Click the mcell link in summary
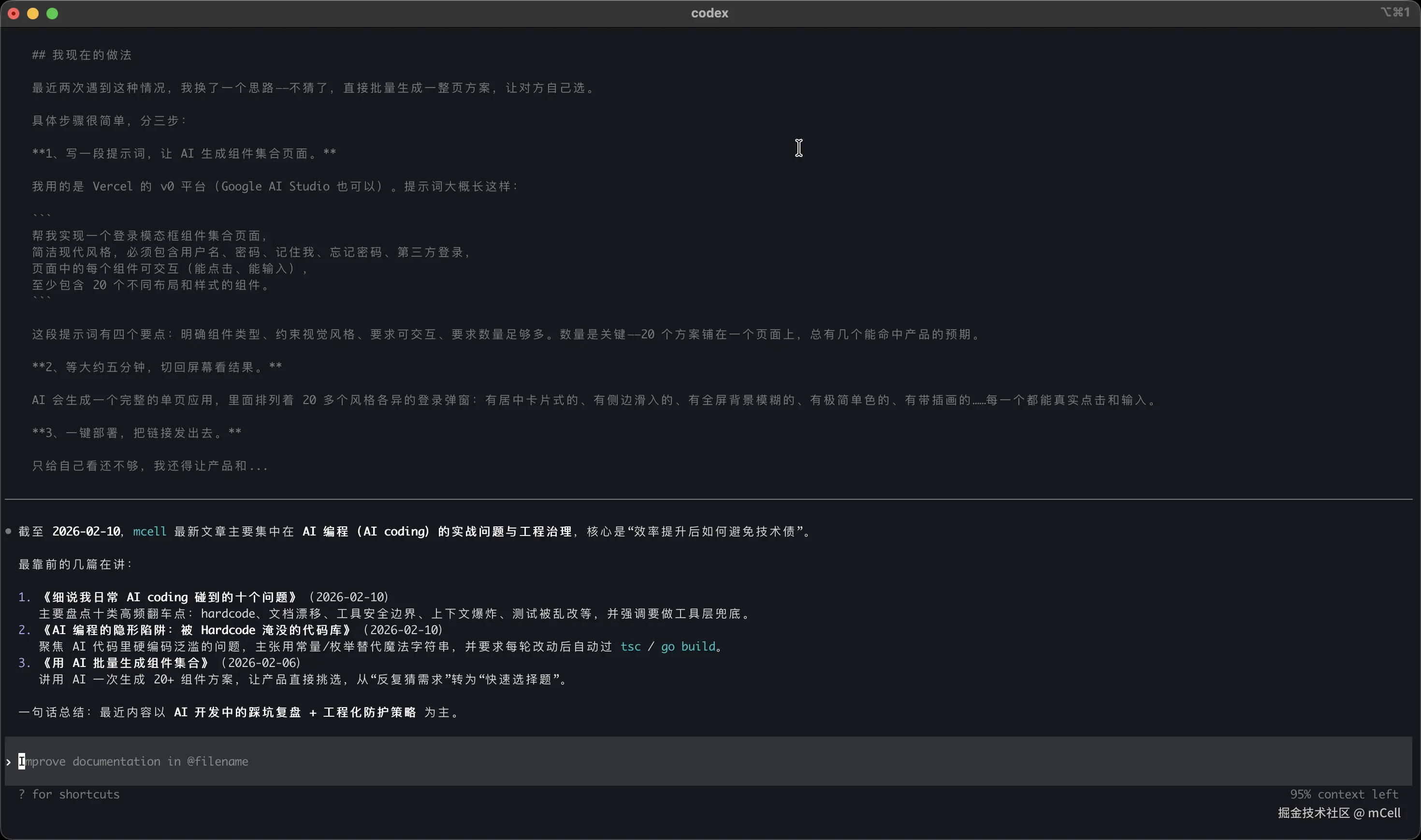The width and height of the screenshot is (1421, 840). [149, 532]
